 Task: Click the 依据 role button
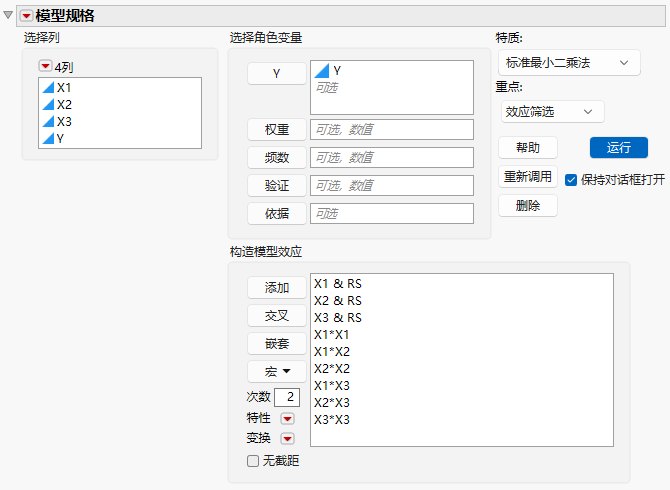(276, 213)
